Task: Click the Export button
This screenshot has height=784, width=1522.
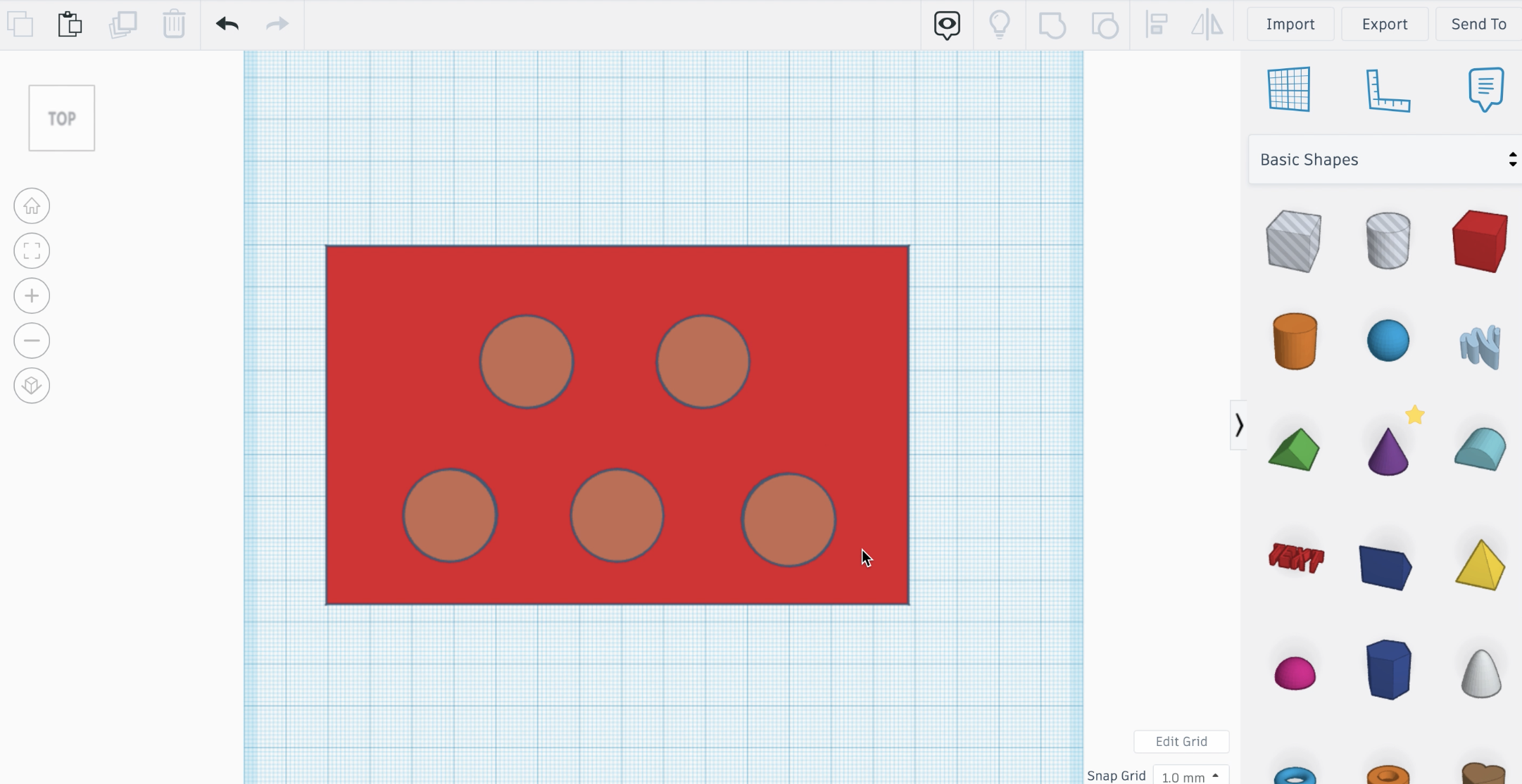Action: pyautogui.click(x=1385, y=24)
